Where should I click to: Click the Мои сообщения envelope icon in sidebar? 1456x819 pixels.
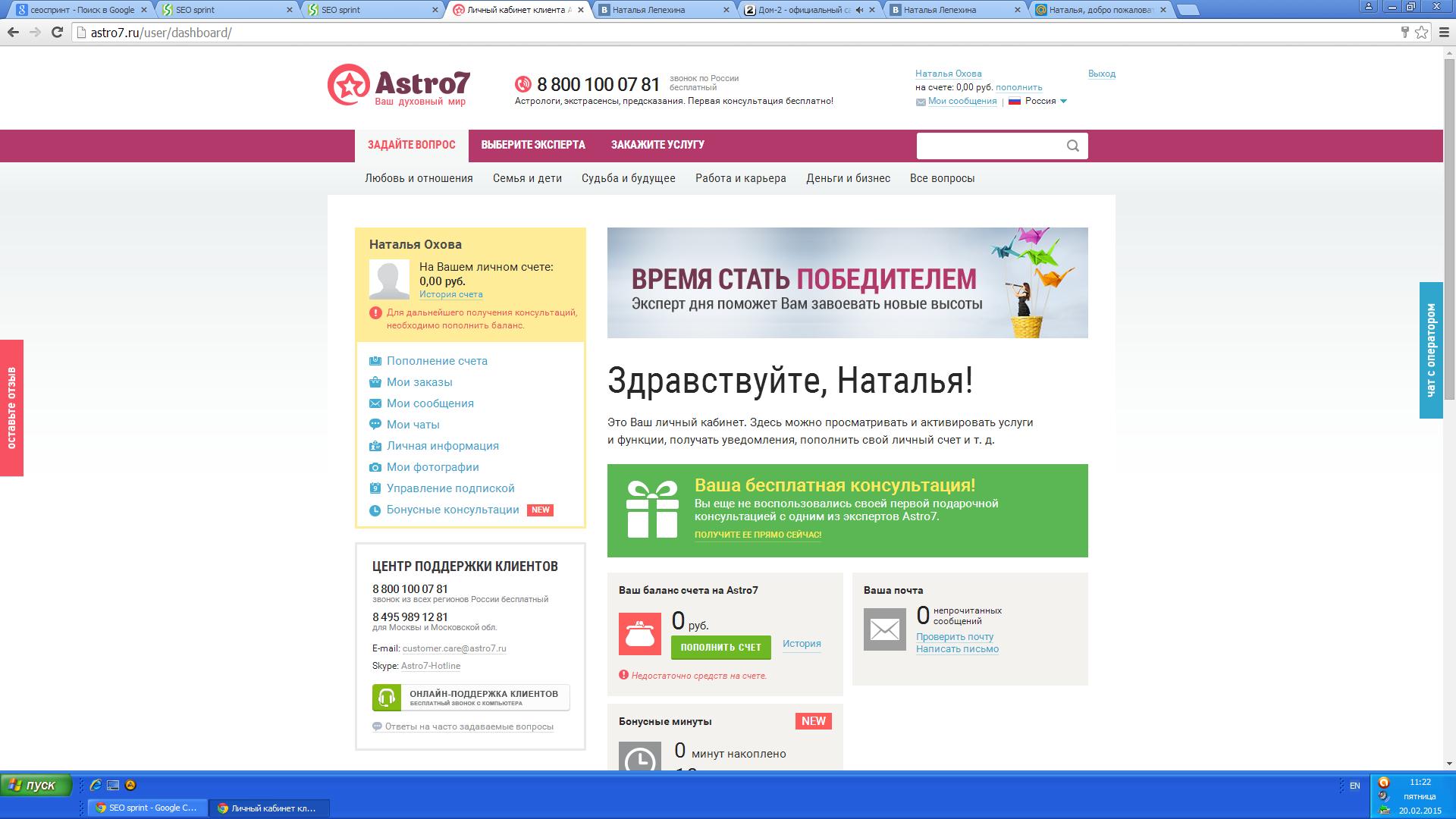[375, 403]
